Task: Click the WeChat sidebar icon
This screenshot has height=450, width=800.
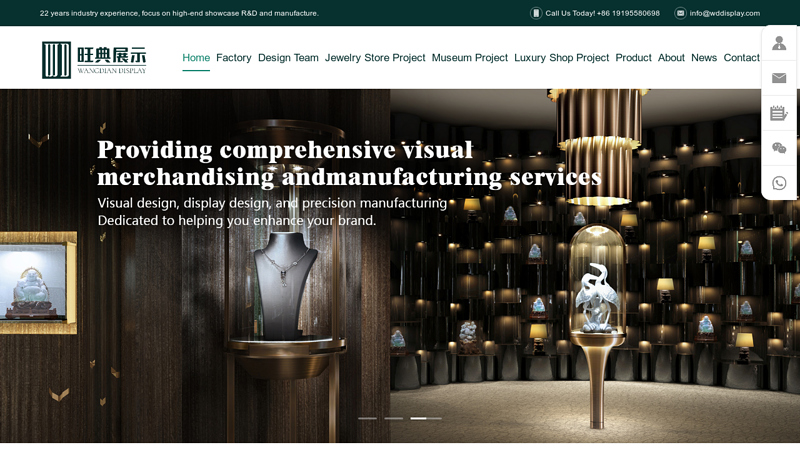Action: click(x=779, y=148)
